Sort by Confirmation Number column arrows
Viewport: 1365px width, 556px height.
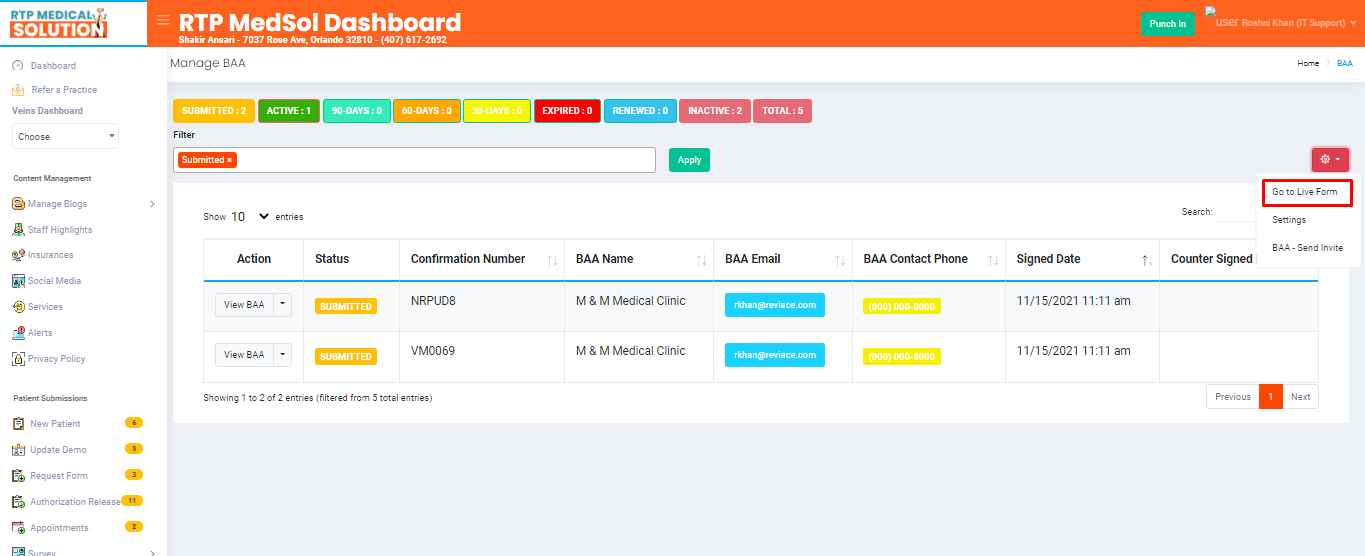point(552,260)
